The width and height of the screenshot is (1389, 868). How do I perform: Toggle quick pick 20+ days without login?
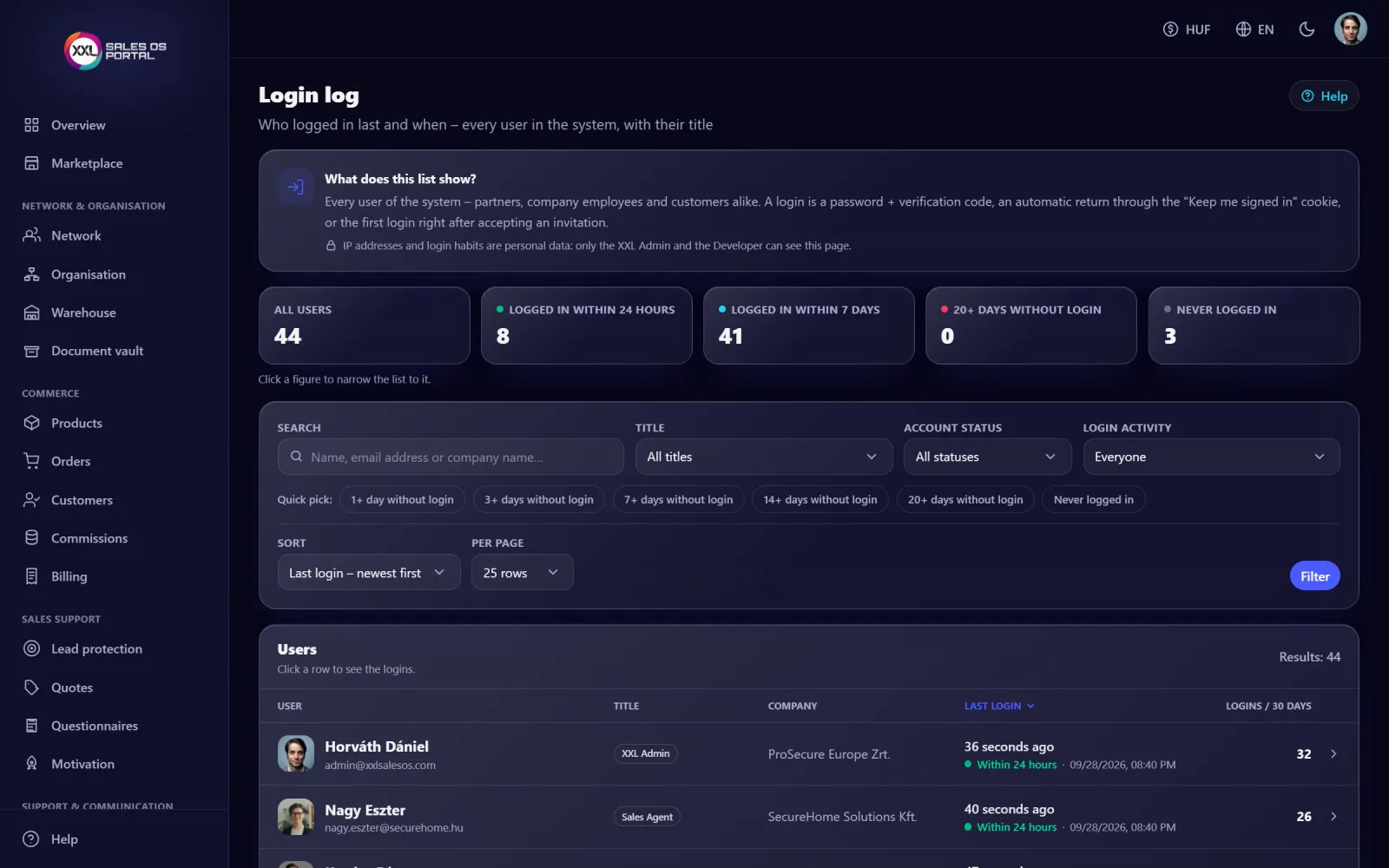click(965, 500)
